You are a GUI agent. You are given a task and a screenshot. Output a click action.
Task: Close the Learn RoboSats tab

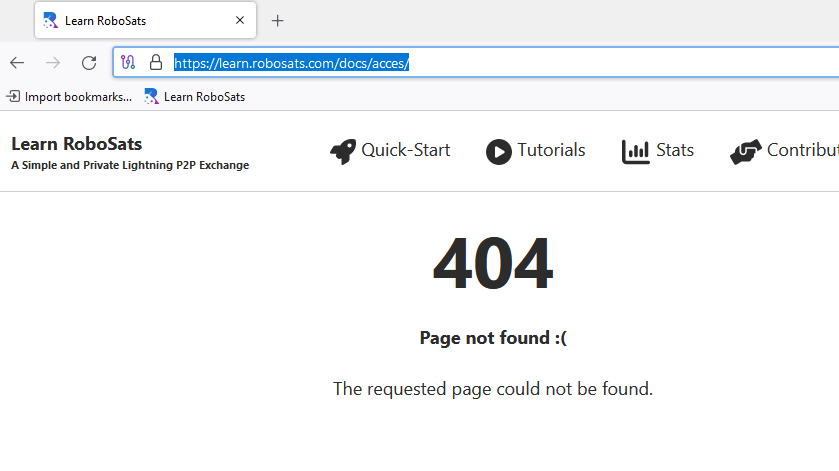tap(240, 20)
